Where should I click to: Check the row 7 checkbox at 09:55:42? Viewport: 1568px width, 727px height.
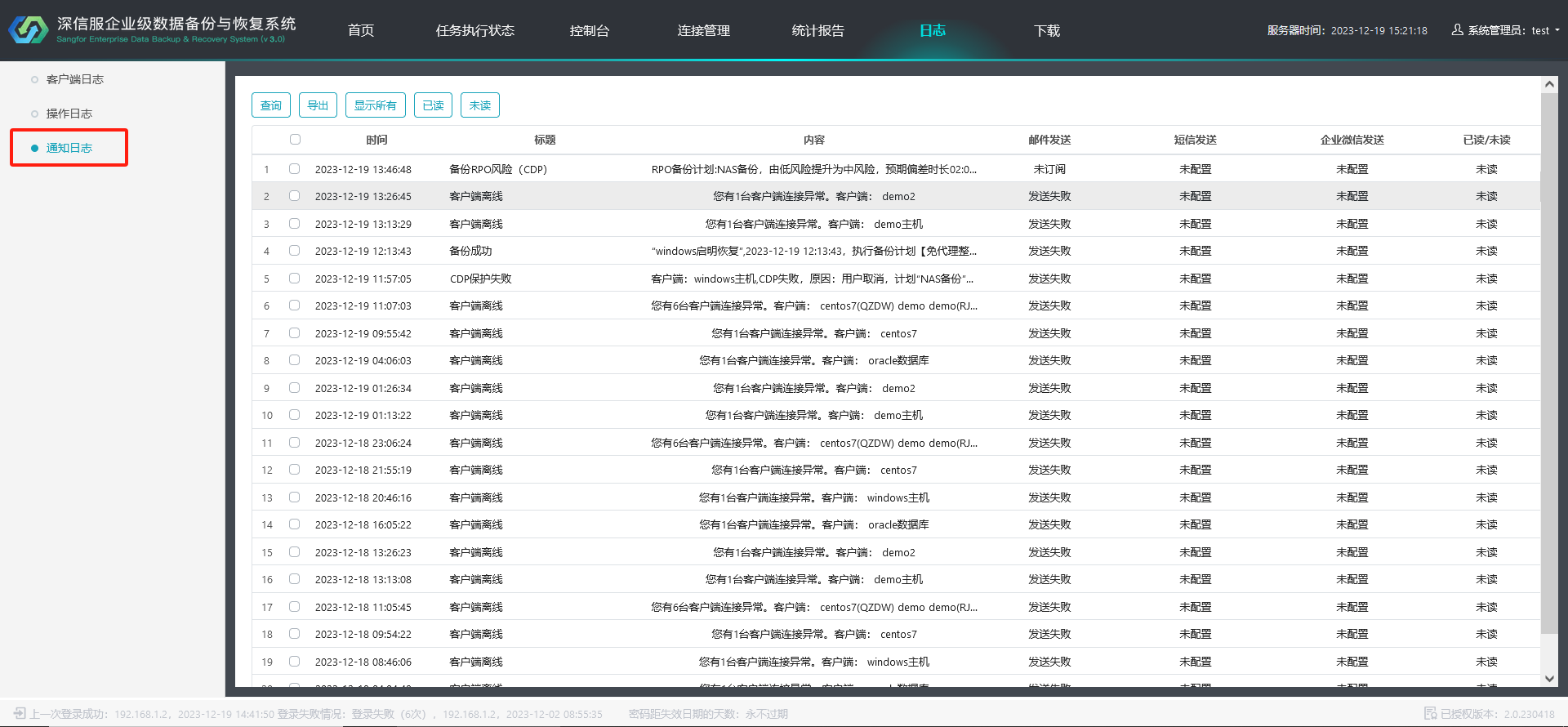(x=295, y=333)
